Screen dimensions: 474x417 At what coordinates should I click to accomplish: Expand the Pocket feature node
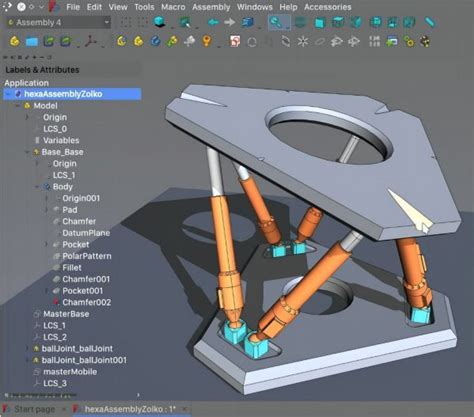[x=46, y=244]
